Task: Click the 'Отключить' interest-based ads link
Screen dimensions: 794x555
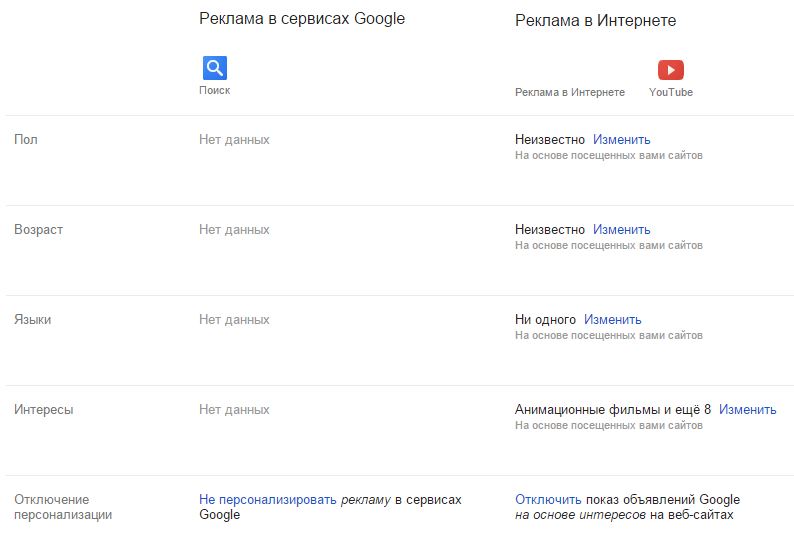Action: [x=548, y=500]
